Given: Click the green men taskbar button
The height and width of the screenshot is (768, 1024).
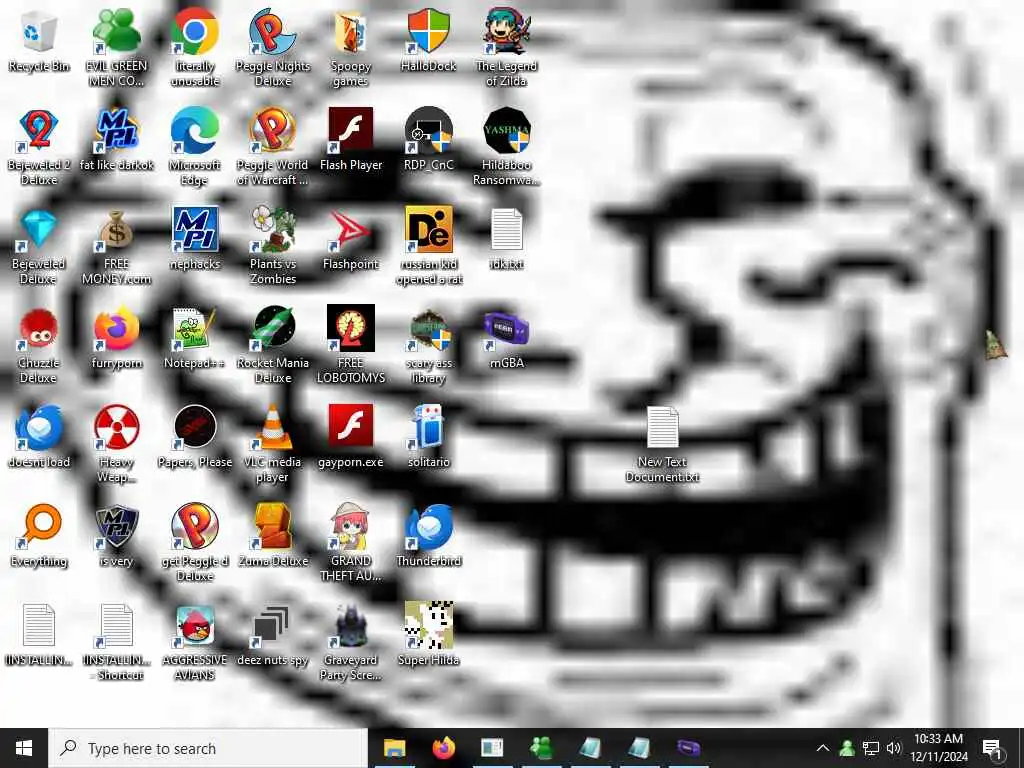Looking at the screenshot, I should click(x=541, y=748).
